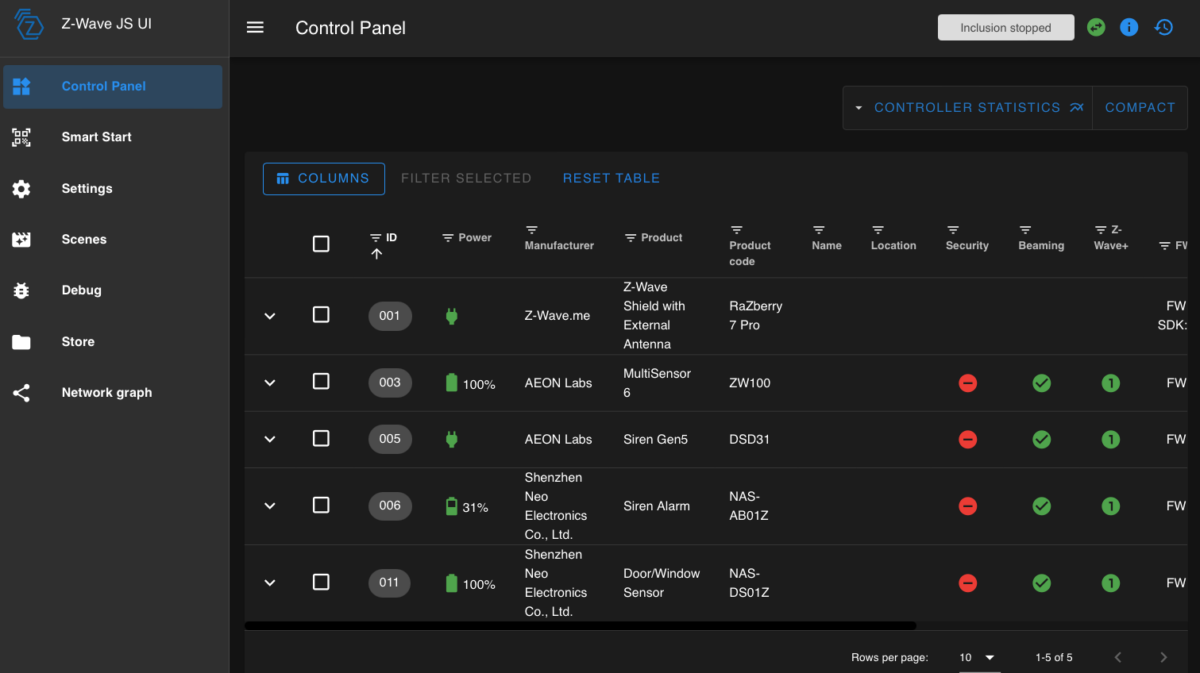
Task: Click the hamburger menu icon
Action: [x=255, y=28]
